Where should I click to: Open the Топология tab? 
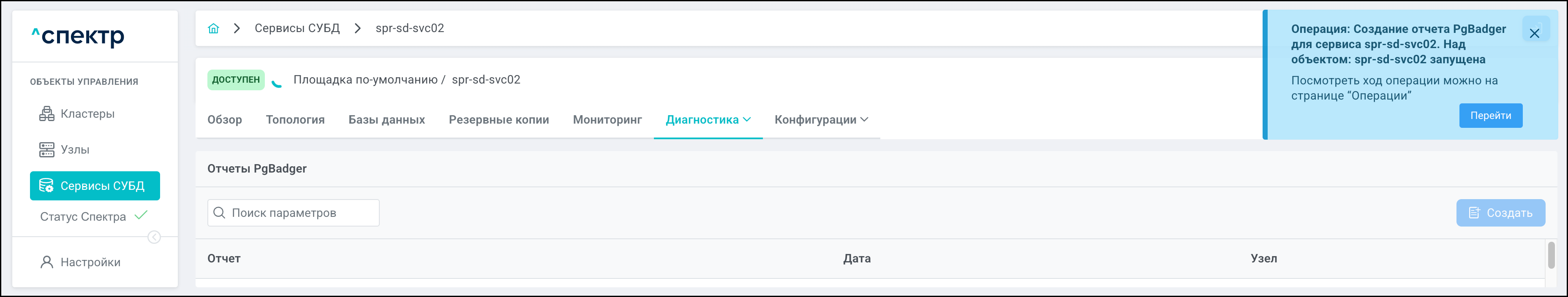coord(295,120)
